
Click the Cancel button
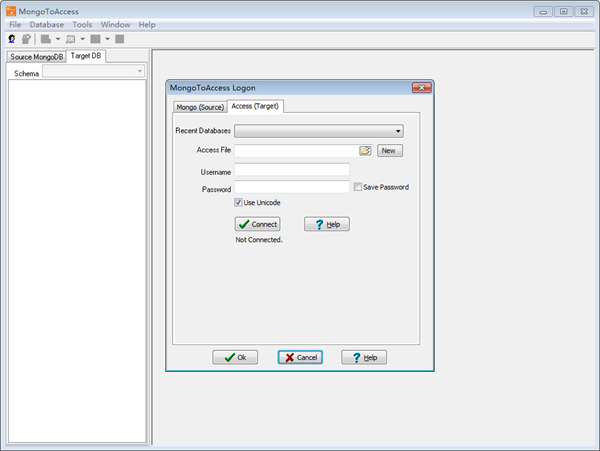pos(300,357)
